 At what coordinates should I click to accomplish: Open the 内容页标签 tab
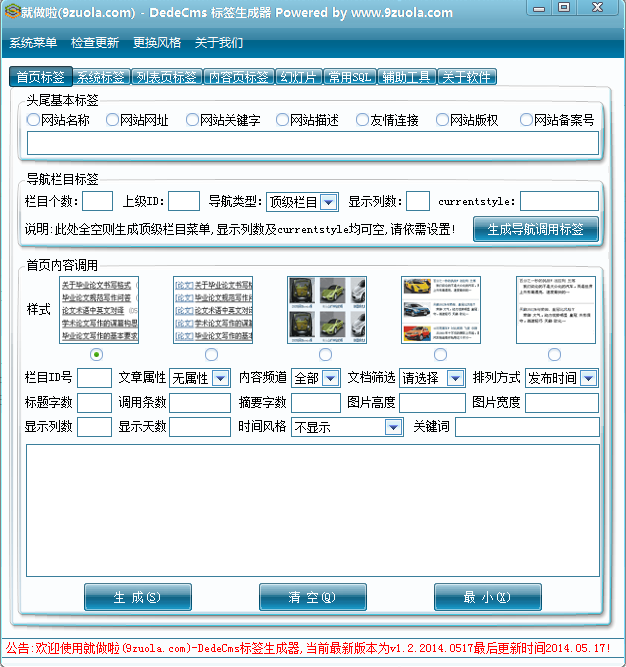click(x=239, y=77)
